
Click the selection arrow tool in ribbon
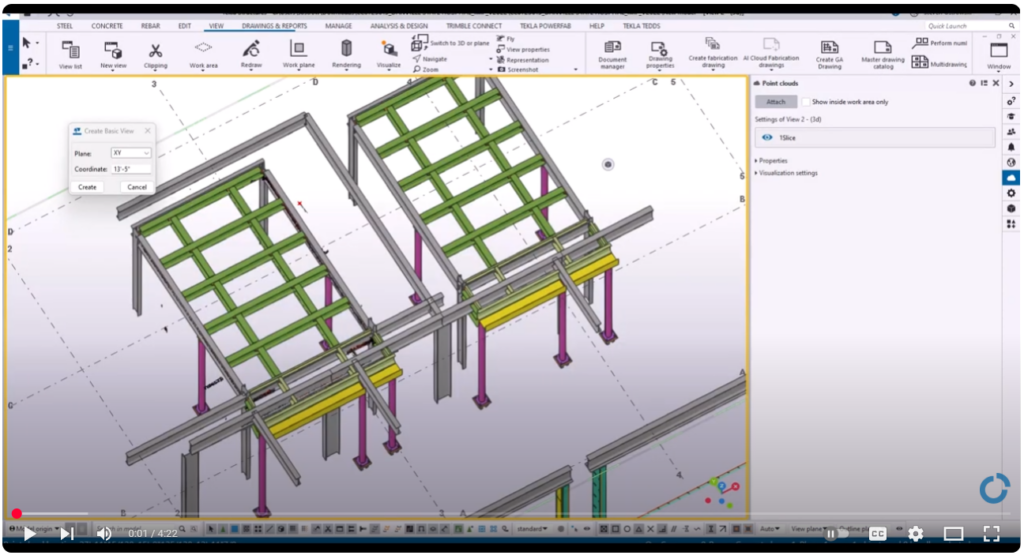pos(27,43)
